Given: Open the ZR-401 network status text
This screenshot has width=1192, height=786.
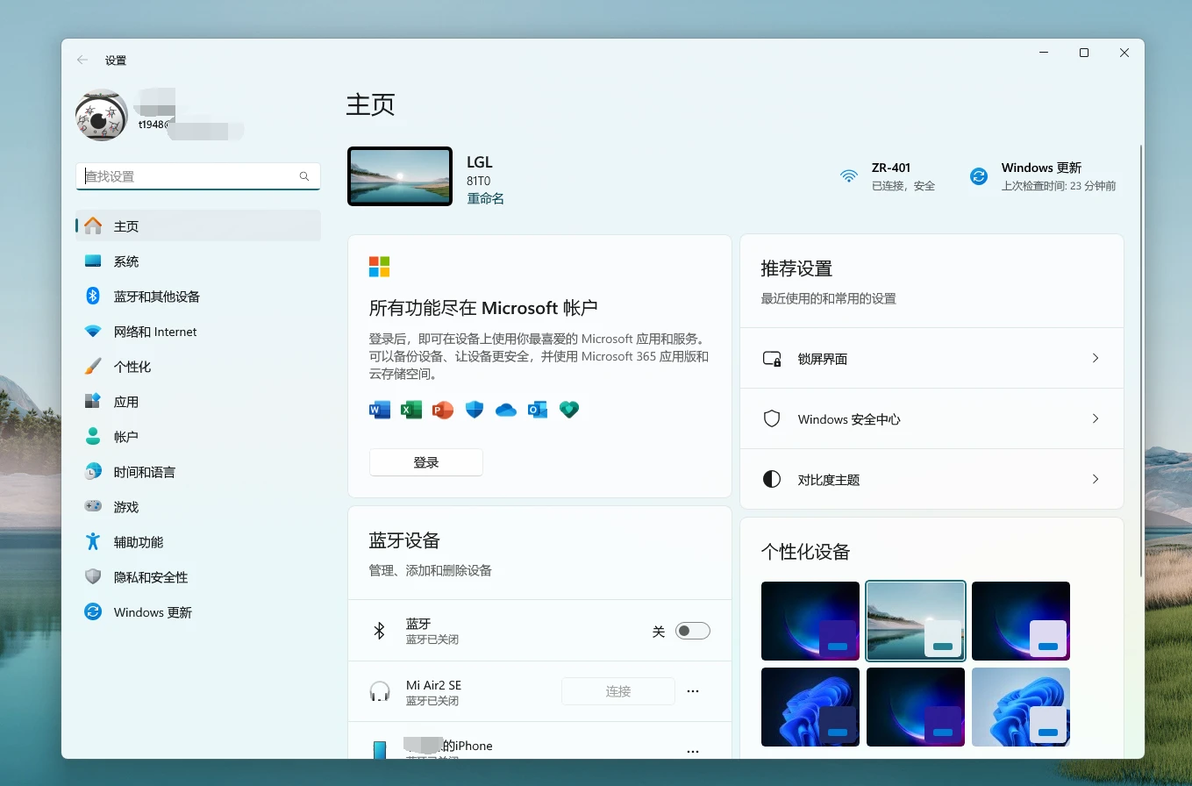Looking at the screenshot, I should (x=903, y=176).
